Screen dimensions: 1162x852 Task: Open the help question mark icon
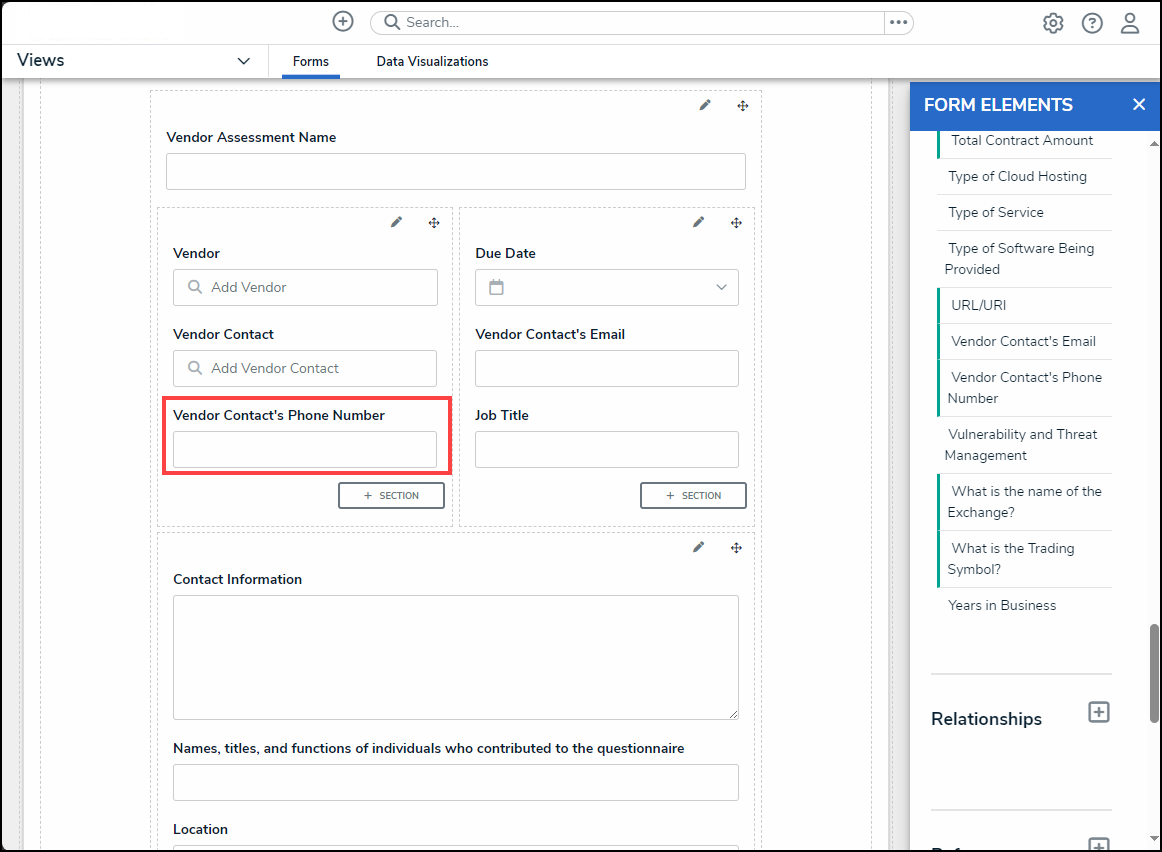pos(1092,23)
